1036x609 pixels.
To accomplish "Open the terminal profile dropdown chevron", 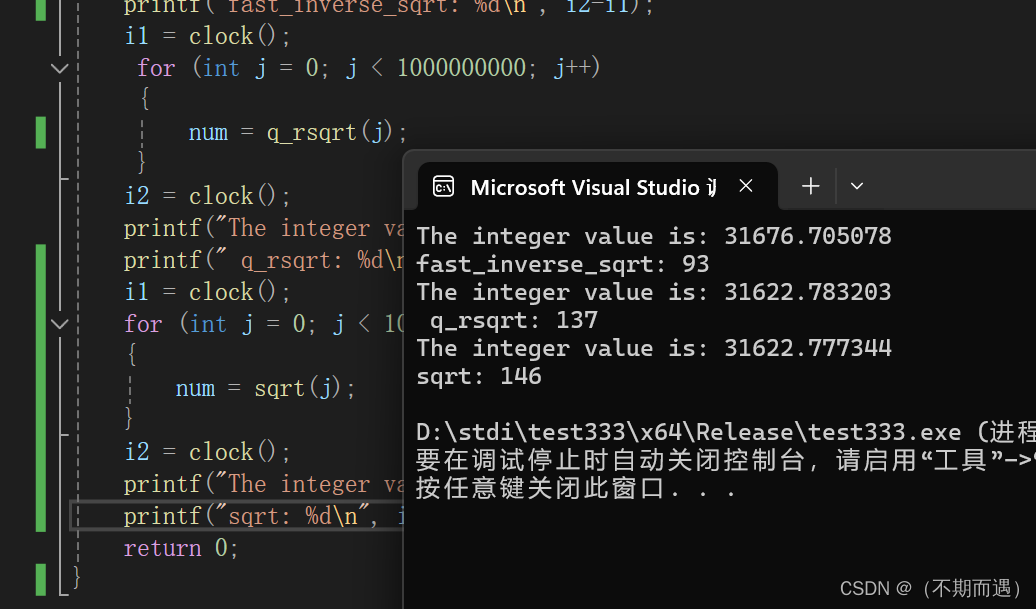I will point(857,186).
